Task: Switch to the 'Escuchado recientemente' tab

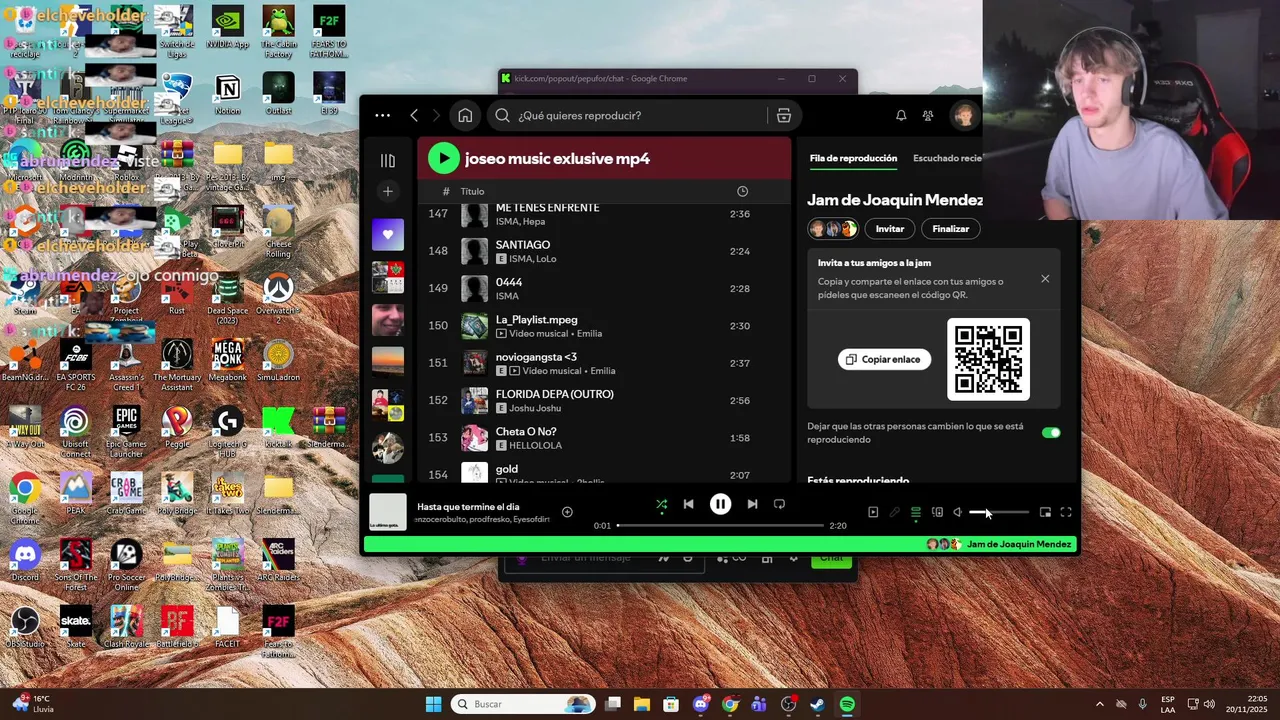Action: pyautogui.click(x=947, y=158)
